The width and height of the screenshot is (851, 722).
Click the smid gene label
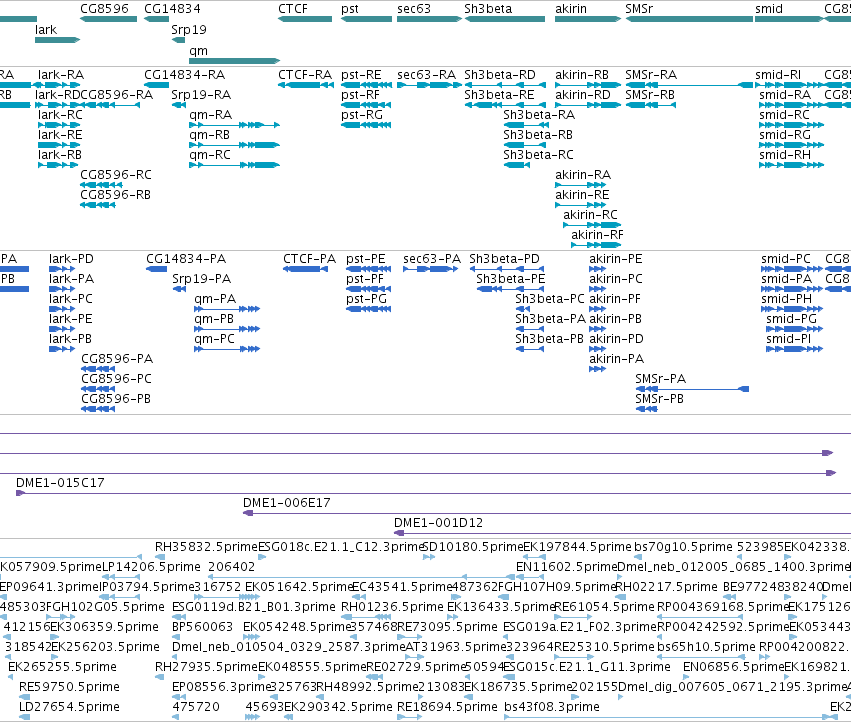(769, 9)
